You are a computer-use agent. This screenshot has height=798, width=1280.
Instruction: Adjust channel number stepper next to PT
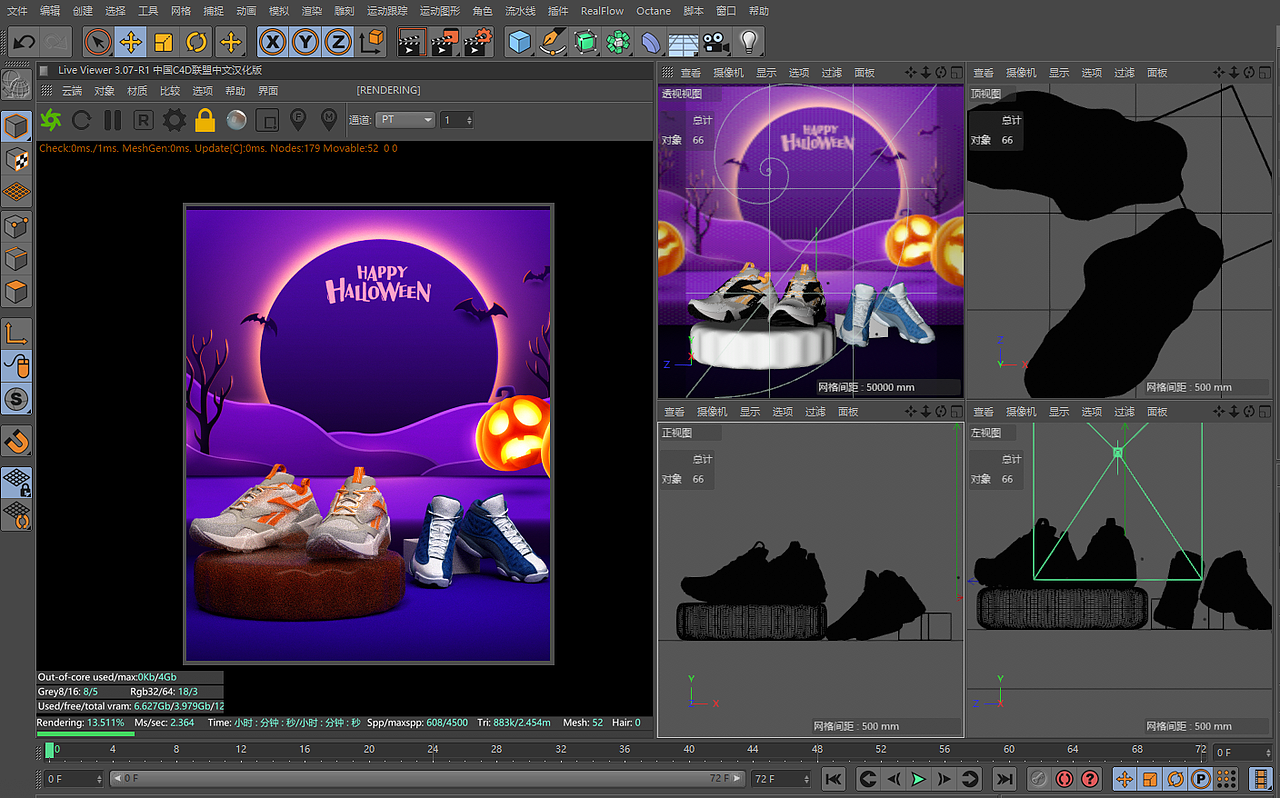pos(456,120)
